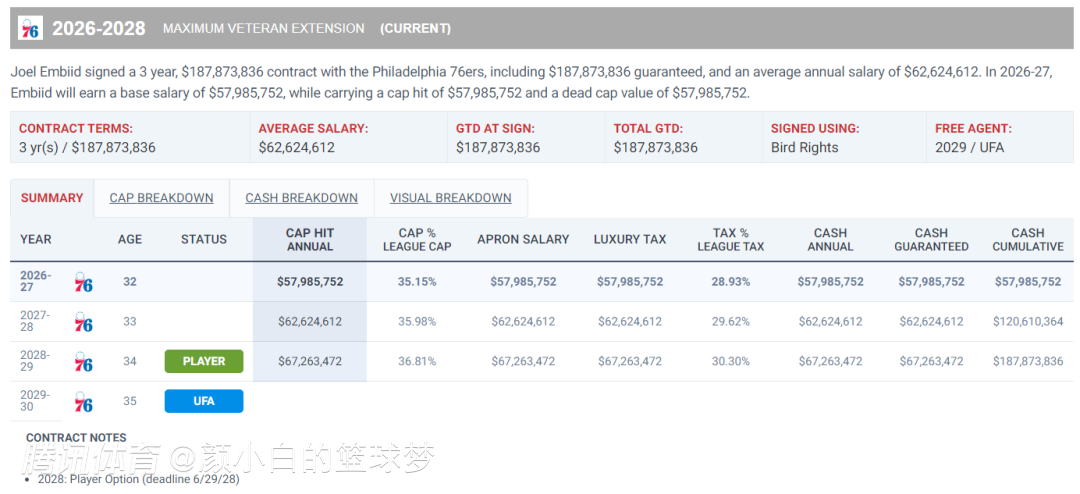The width and height of the screenshot is (1080, 494).
Task: Select the 2027-28 cap hit value $62,624,612
Action: pyautogui.click(x=310, y=322)
